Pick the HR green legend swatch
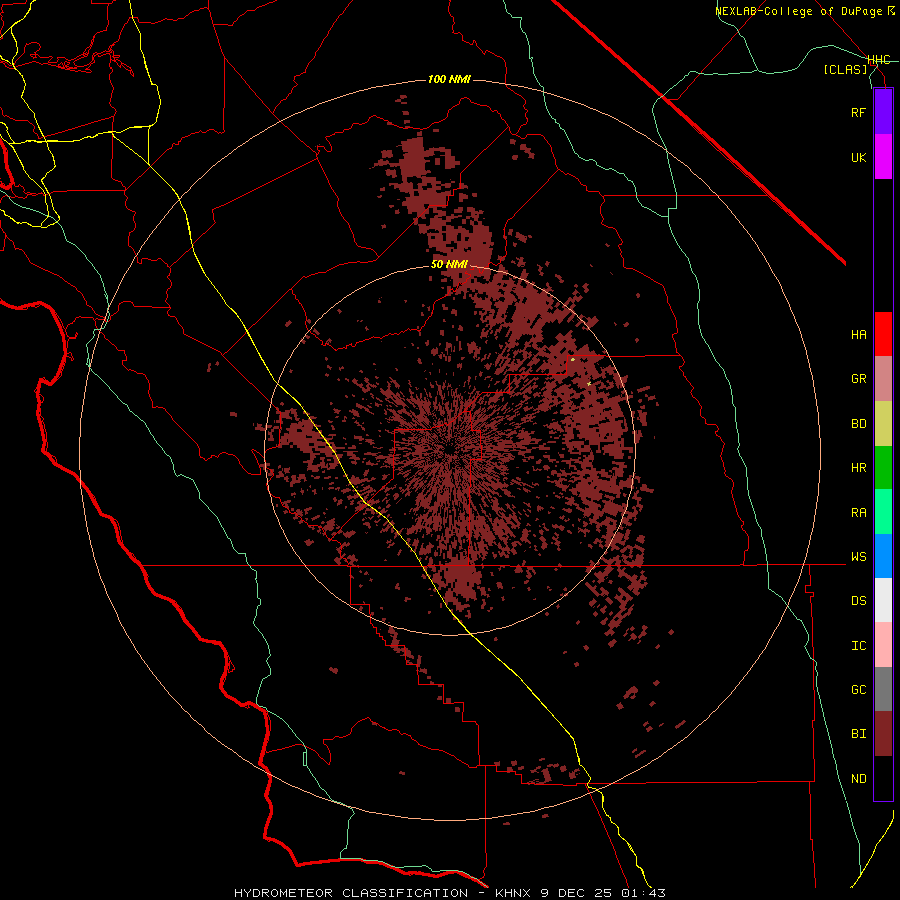Image resolution: width=900 pixels, height=900 pixels. pos(883,467)
